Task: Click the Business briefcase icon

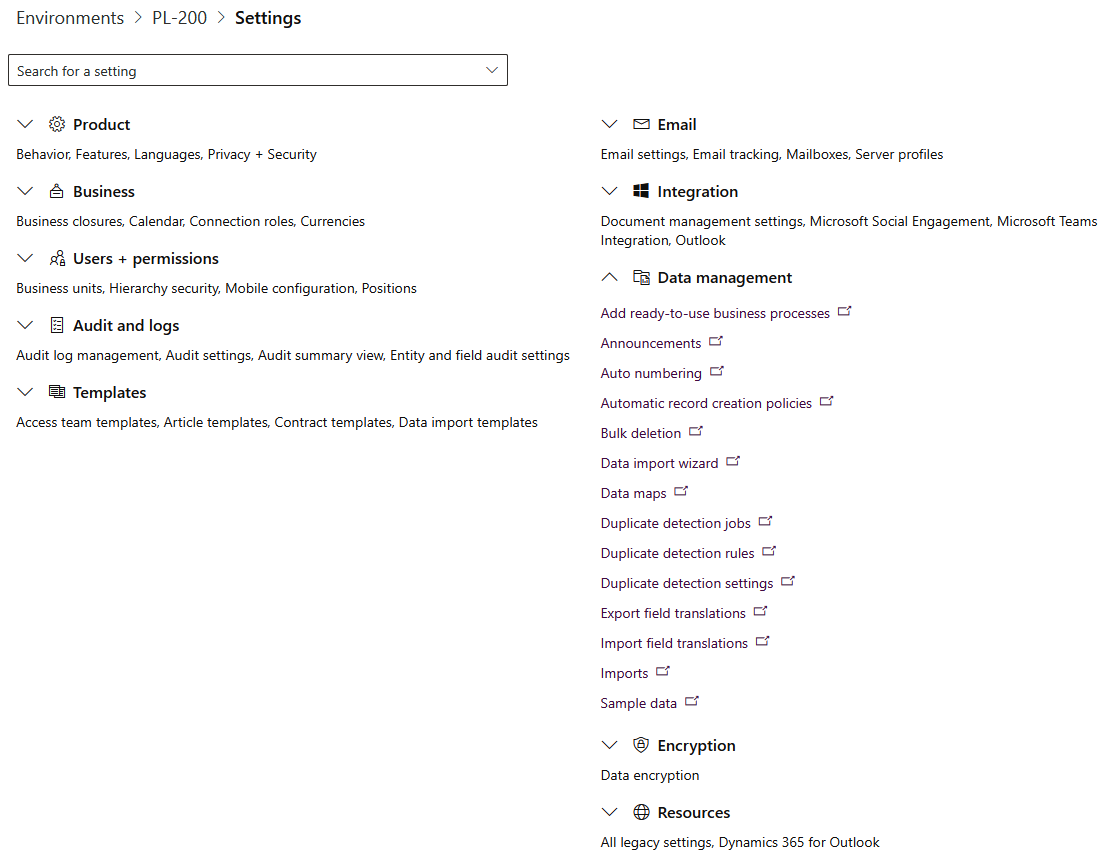Action: tap(57, 191)
